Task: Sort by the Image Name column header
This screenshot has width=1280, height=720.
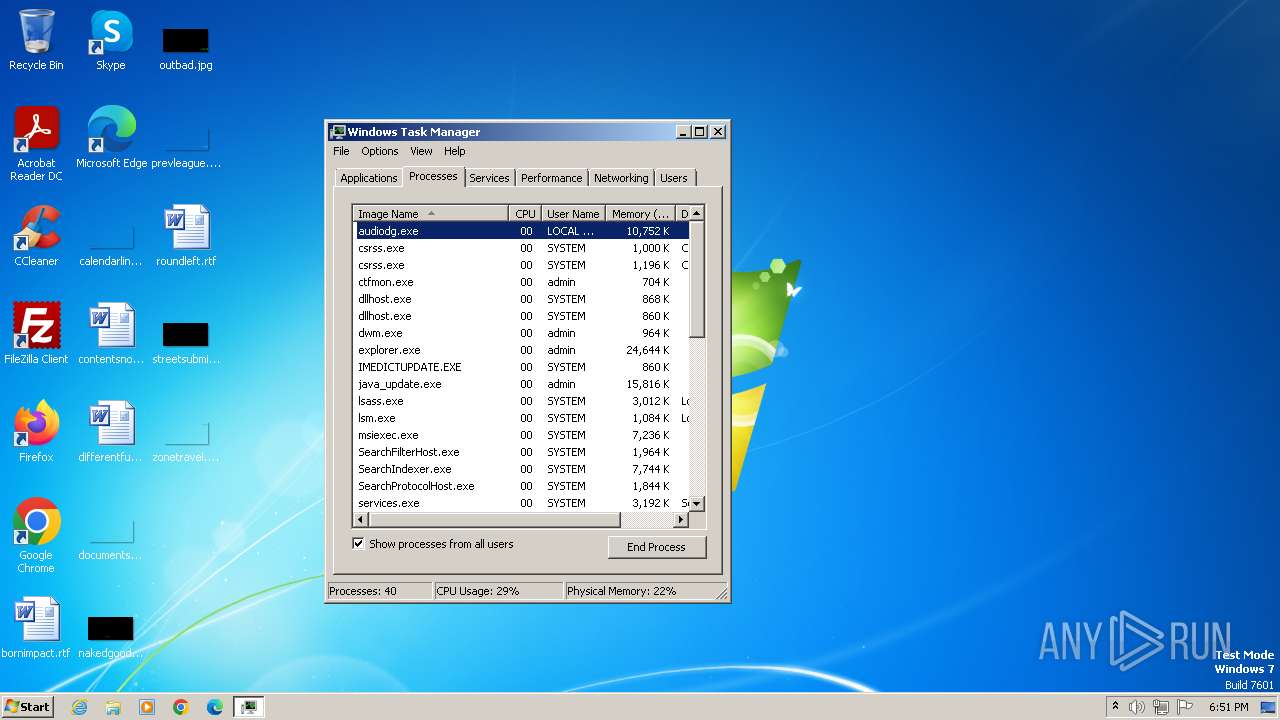Action: coord(431,213)
